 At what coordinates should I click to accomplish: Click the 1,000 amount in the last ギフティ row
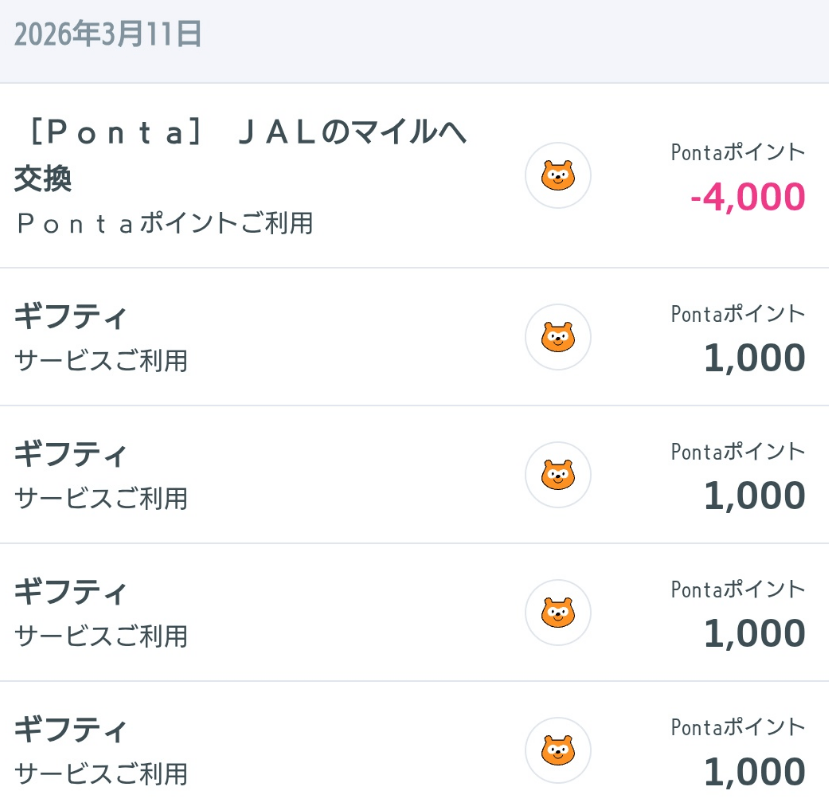coord(754,772)
